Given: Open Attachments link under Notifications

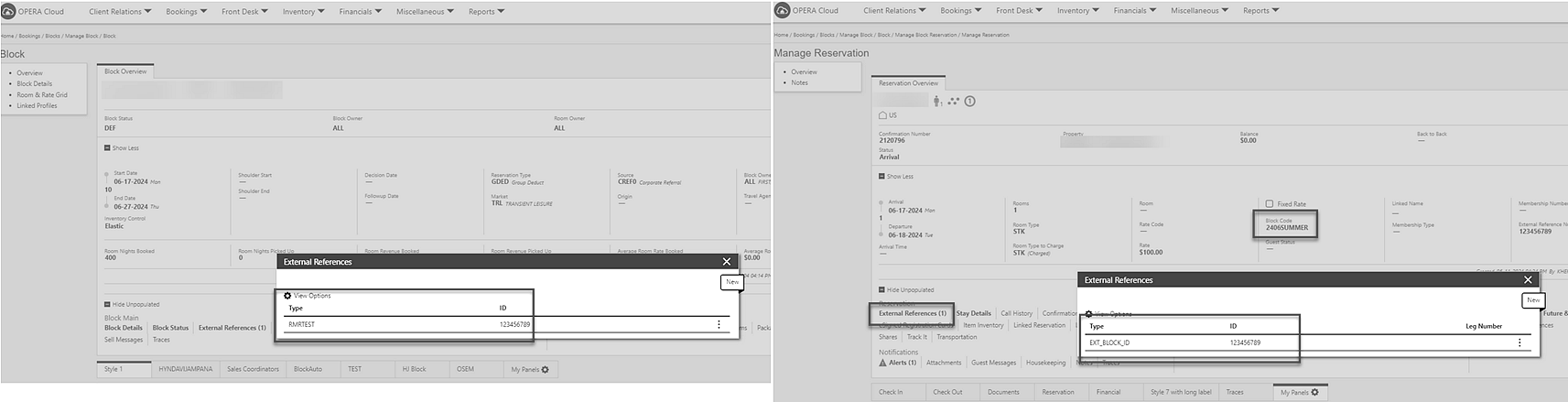Looking at the screenshot, I should coord(944,363).
